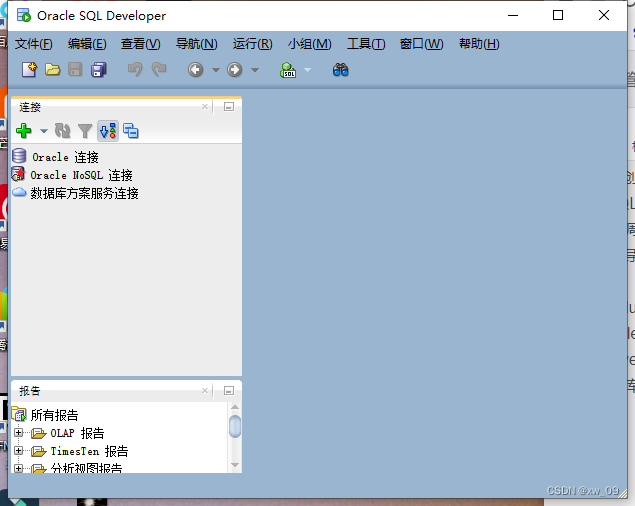Click the binoculars Find DB Object icon

pos(341,70)
